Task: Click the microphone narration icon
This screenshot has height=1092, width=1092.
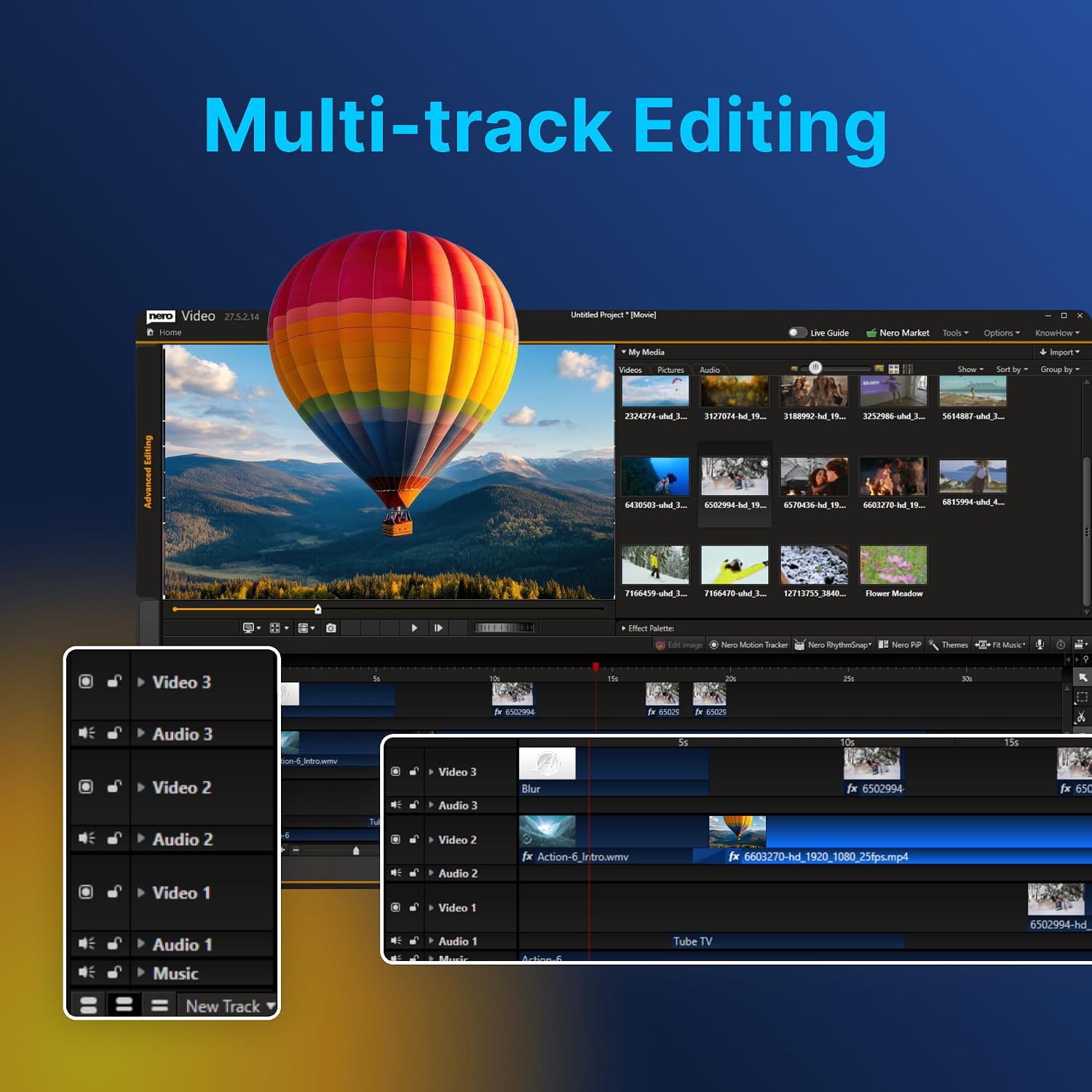Action: click(x=1040, y=644)
